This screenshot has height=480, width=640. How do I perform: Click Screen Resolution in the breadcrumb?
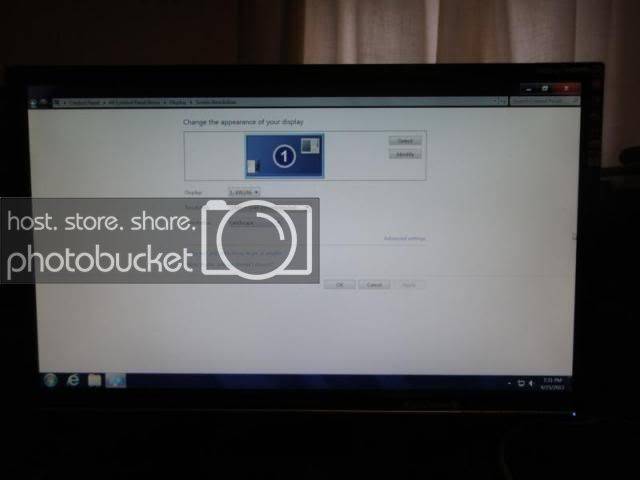(x=216, y=102)
